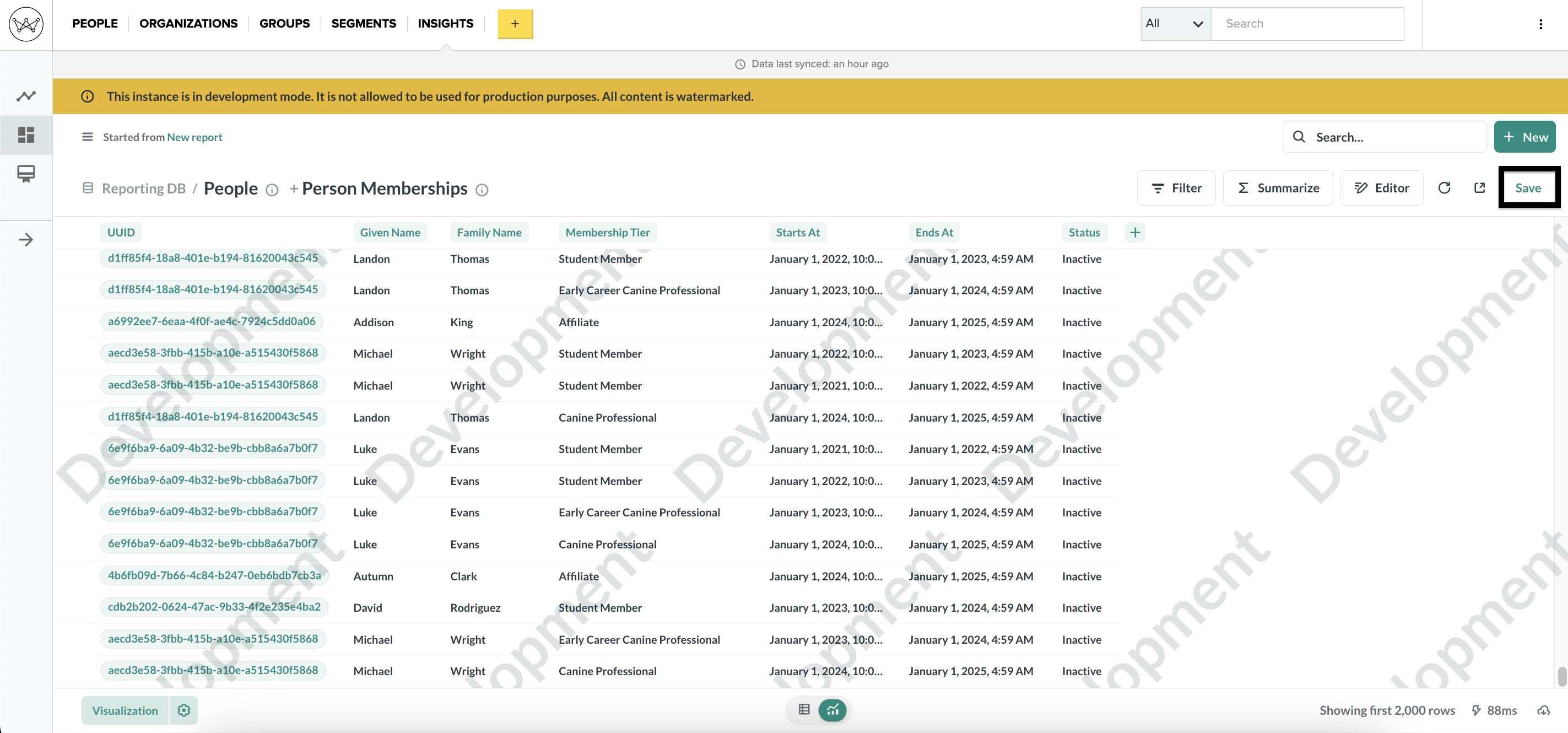Open the Status column header menu
The image size is (1568, 733).
point(1084,233)
